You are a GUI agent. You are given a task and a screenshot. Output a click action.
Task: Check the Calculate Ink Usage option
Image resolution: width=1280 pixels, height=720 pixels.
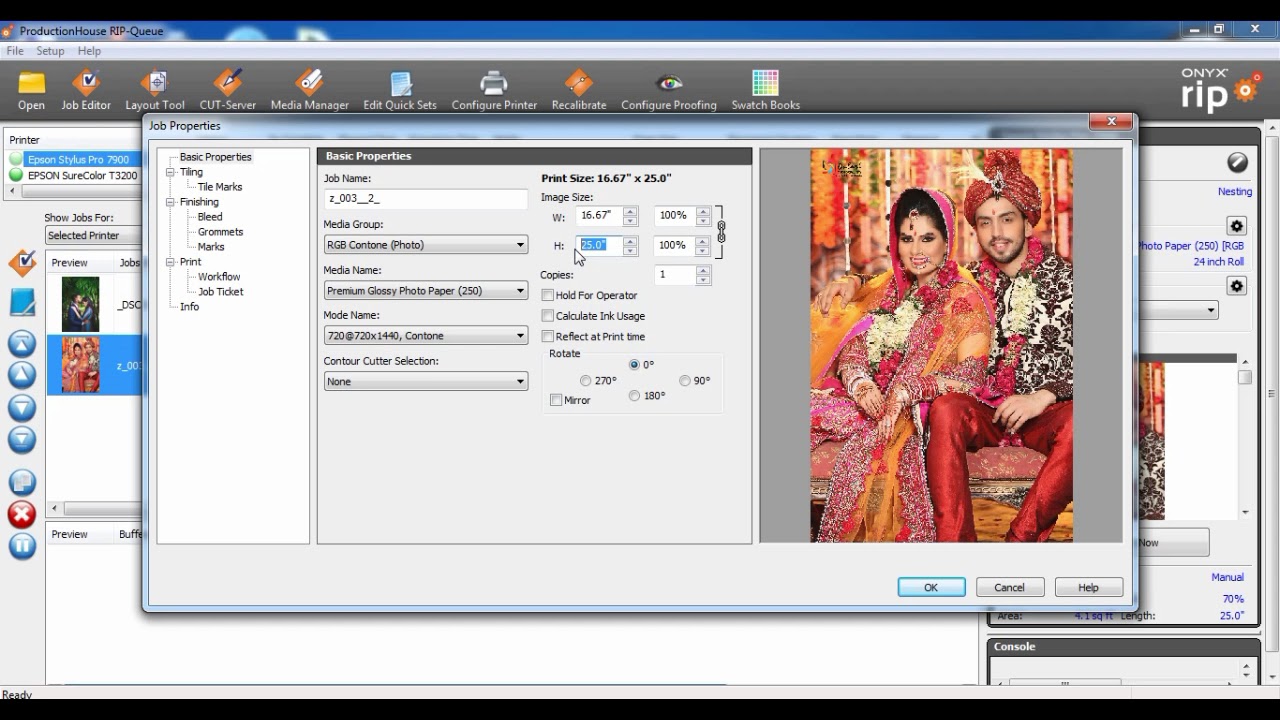[547, 316]
